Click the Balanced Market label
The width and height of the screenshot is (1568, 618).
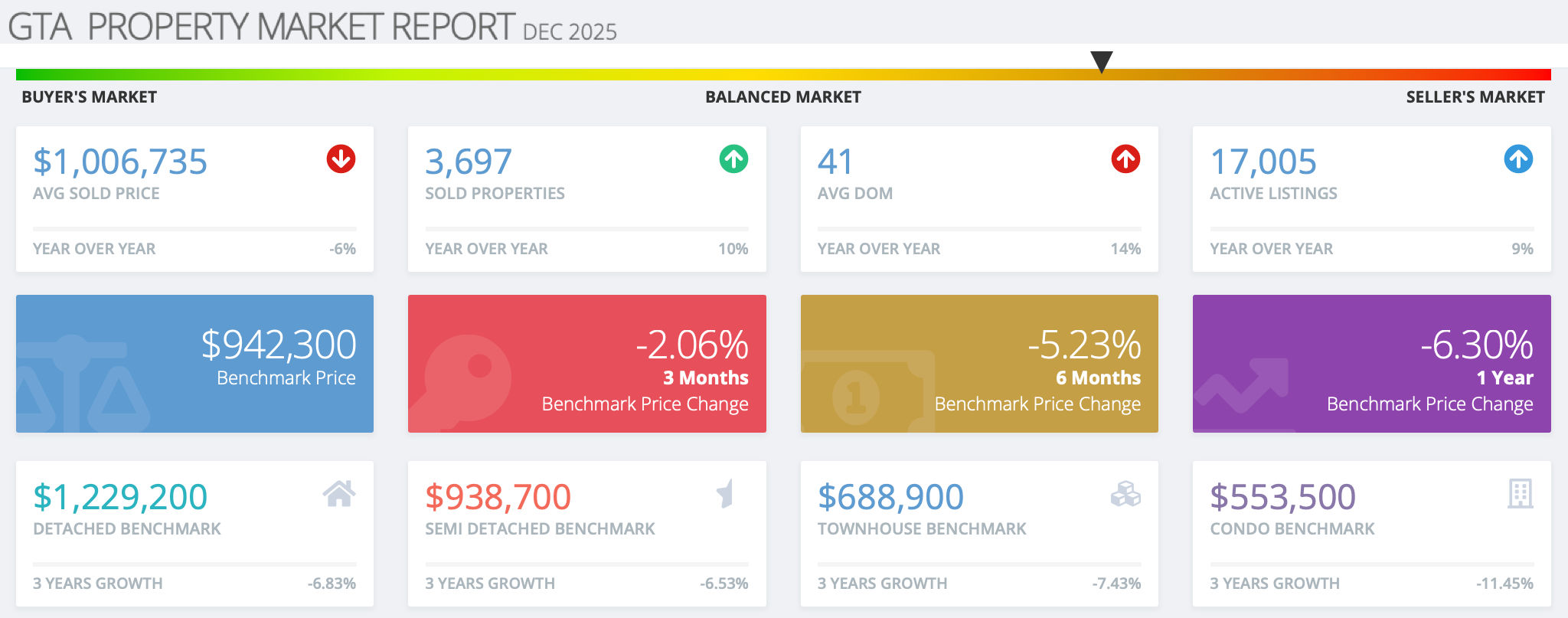click(782, 97)
